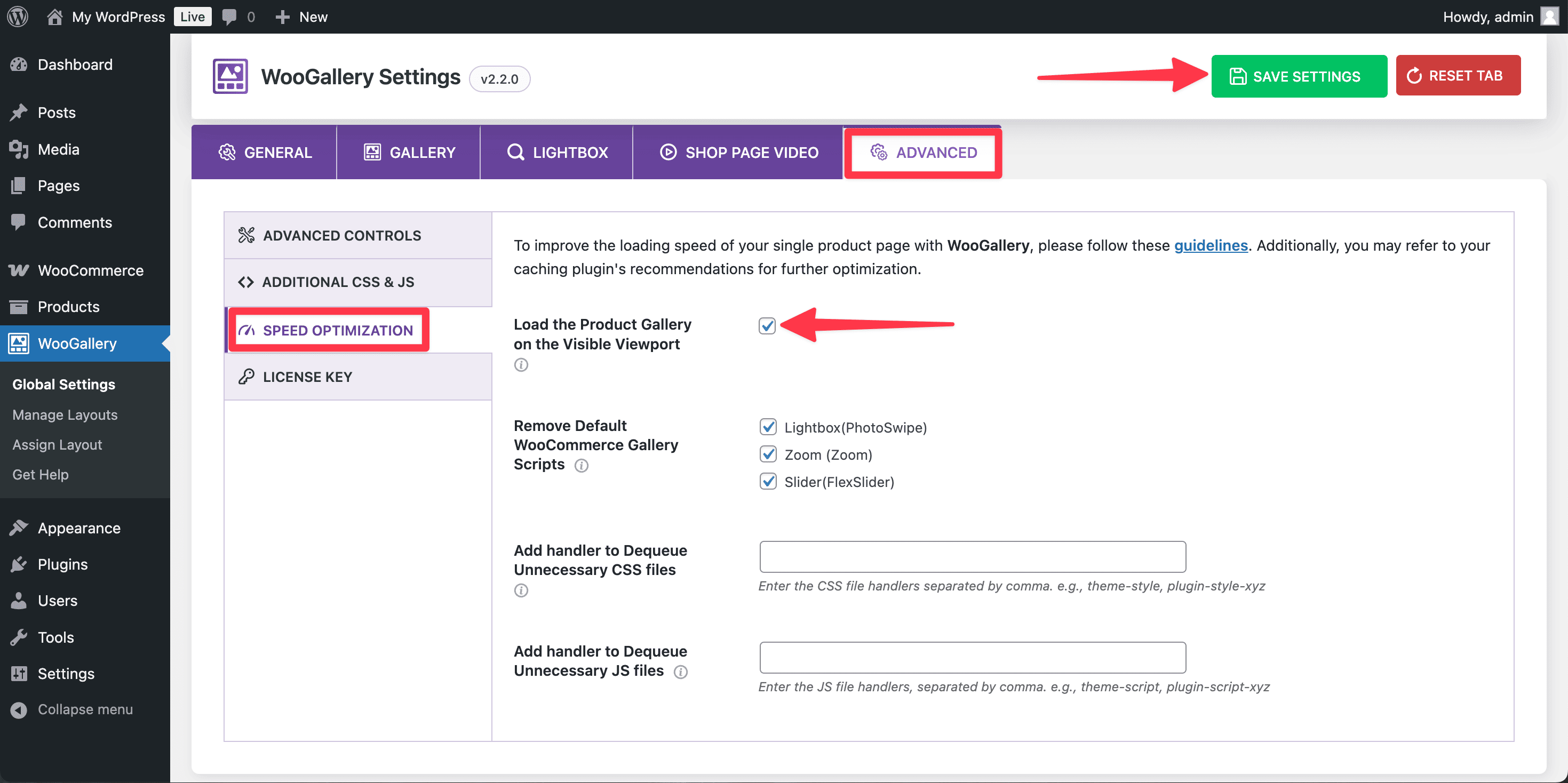This screenshot has height=783, width=1568.
Task: Uncheck the Zoom (Zoom) checkbox
Action: click(x=768, y=454)
